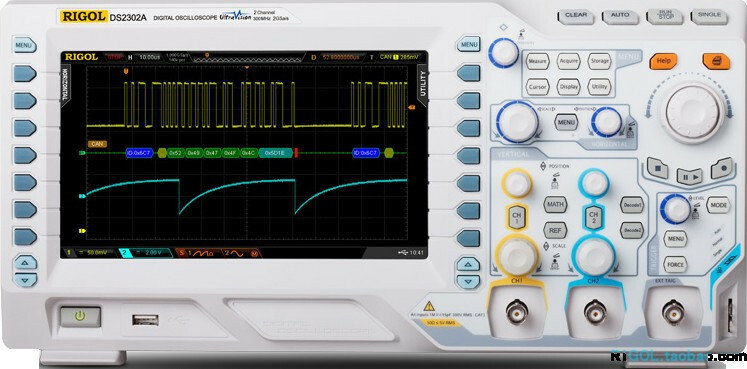Enable the Decode2 button
Image resolution: width=747 pixels, height=369 pixels.
pyautogui.click(x=632, y=230)
